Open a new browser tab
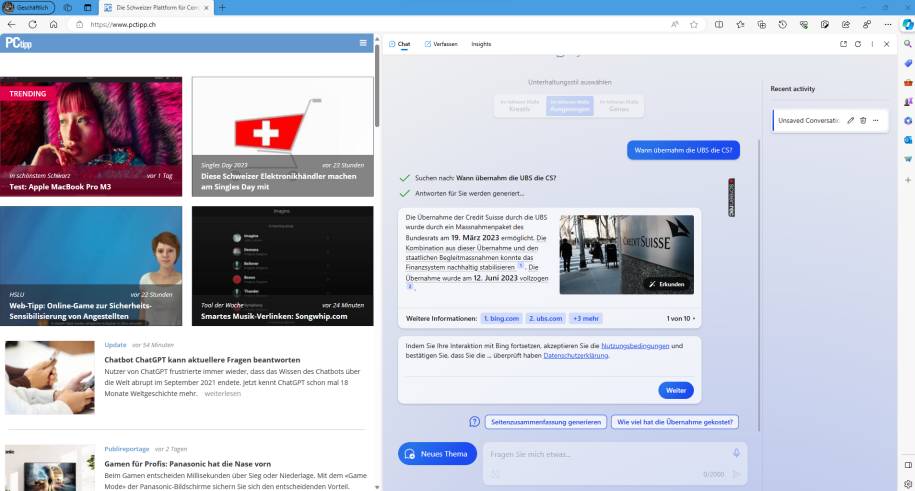 (222, 8)
